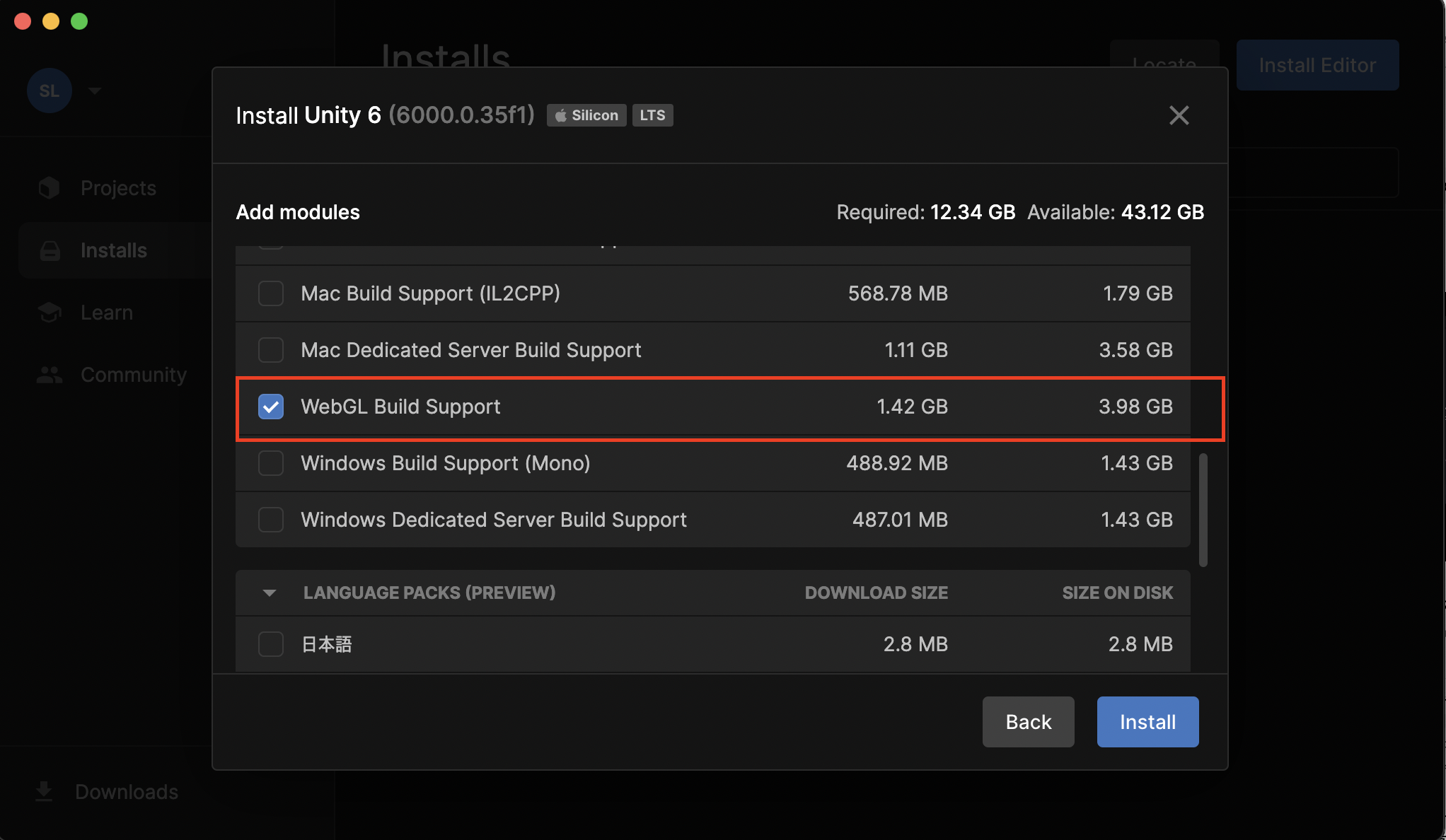Viewport: 1446px width, 840px height.
Task: Check Windows Build Support (Mono) module
Action: [271, 463]
